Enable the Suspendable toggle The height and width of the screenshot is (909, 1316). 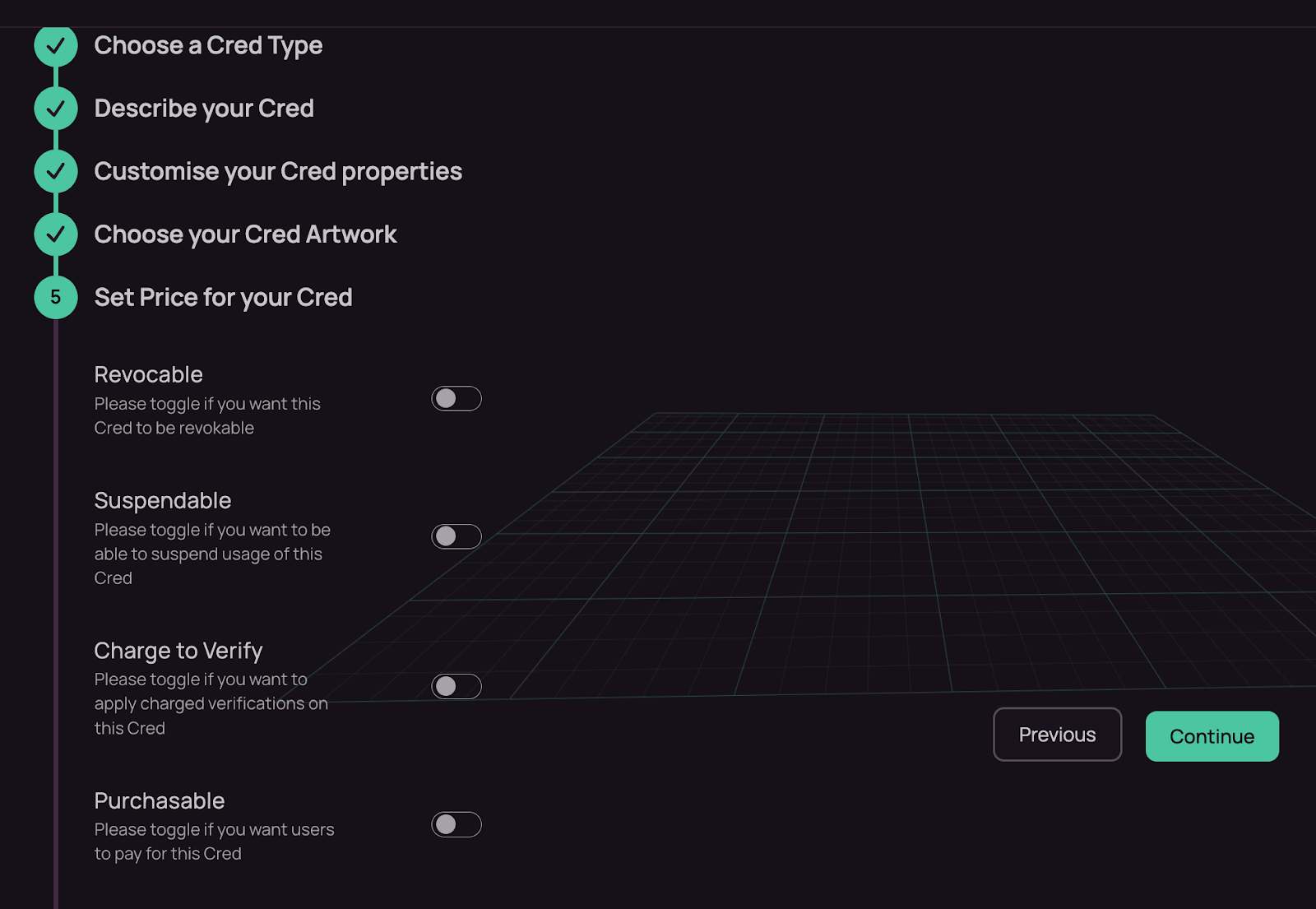click(456, 536)
